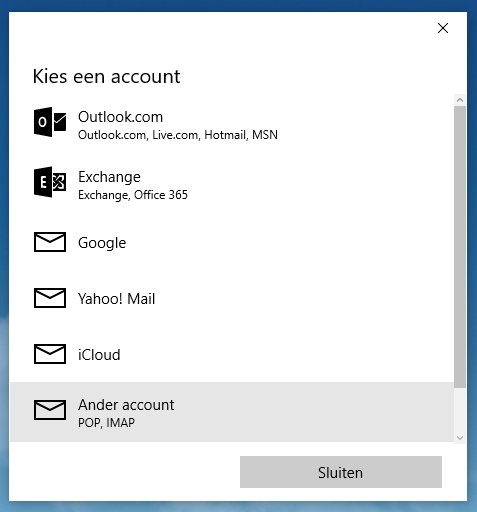Click the scrollbar down arrow

460,438
